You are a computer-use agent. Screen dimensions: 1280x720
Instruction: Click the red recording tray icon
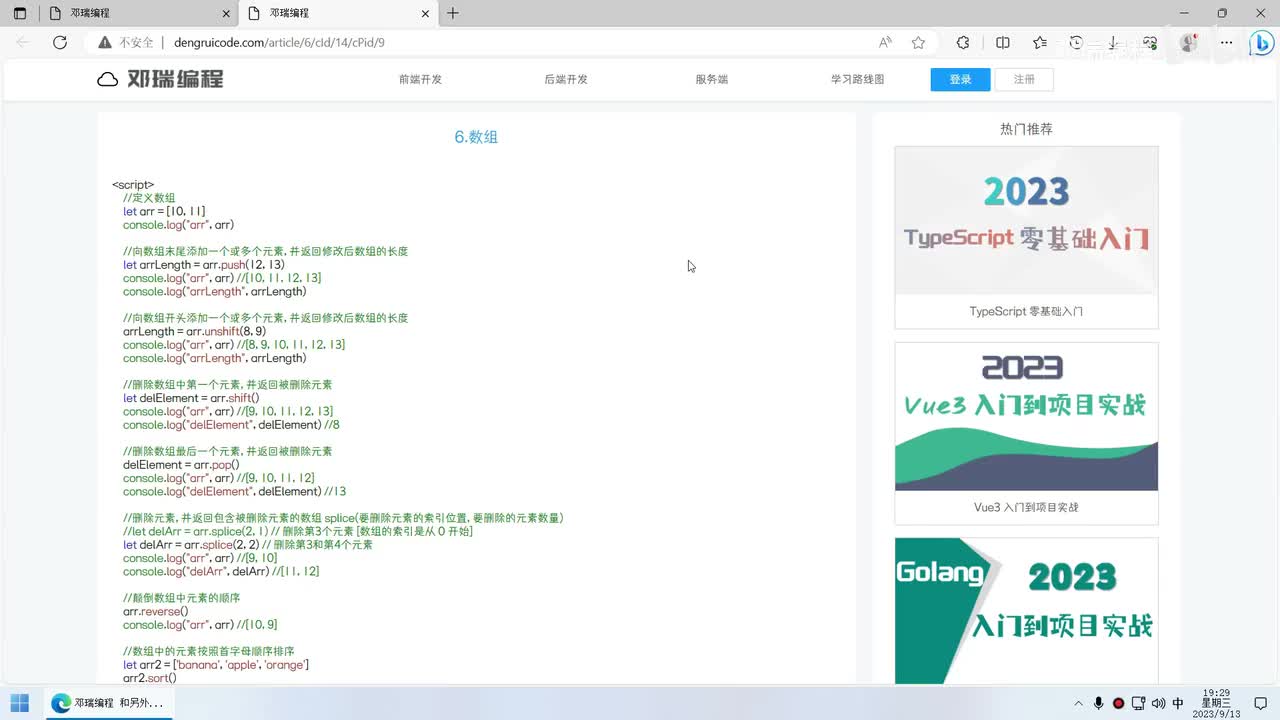[x=1118, y=703]
